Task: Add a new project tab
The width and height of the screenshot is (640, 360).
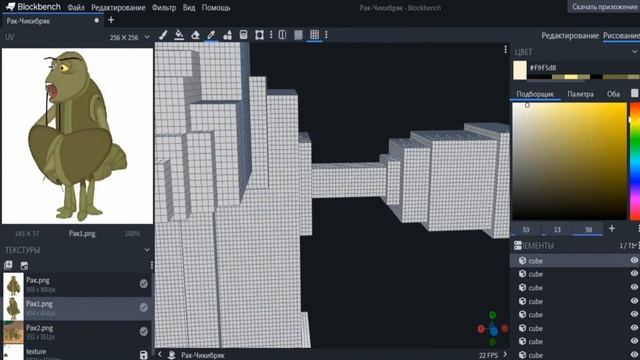Action: (x=111, y=20)
